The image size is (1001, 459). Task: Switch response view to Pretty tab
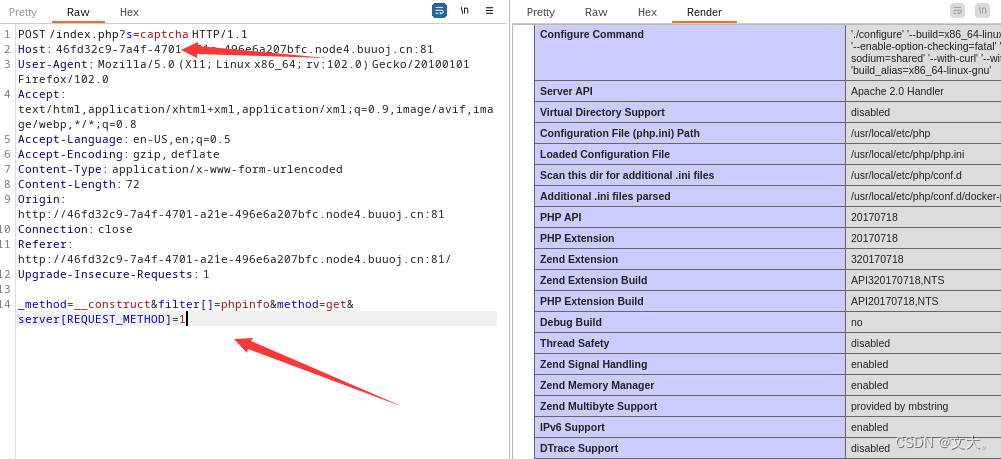tap(541, 12)
